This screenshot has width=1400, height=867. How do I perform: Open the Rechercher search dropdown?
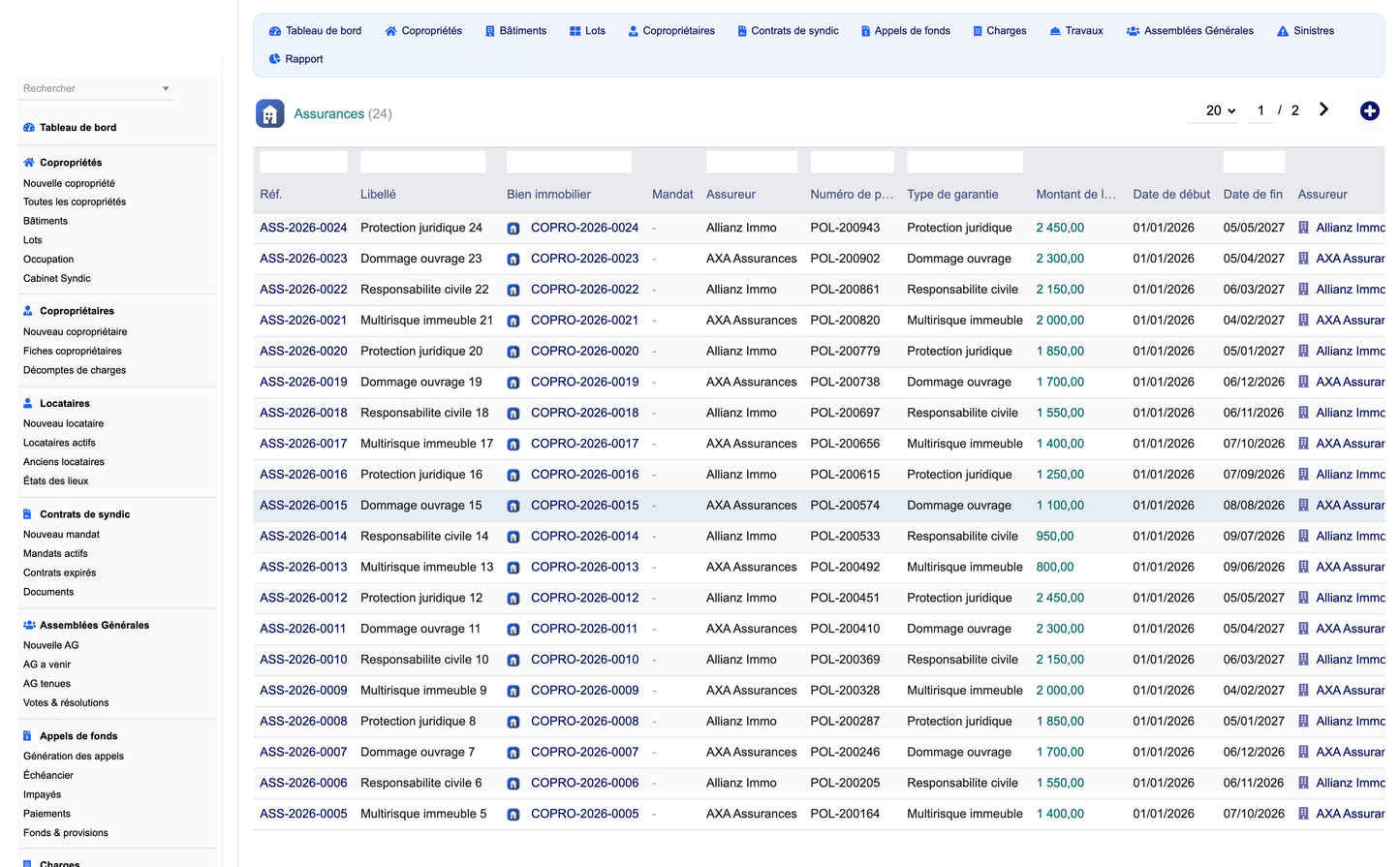(97, 88)
